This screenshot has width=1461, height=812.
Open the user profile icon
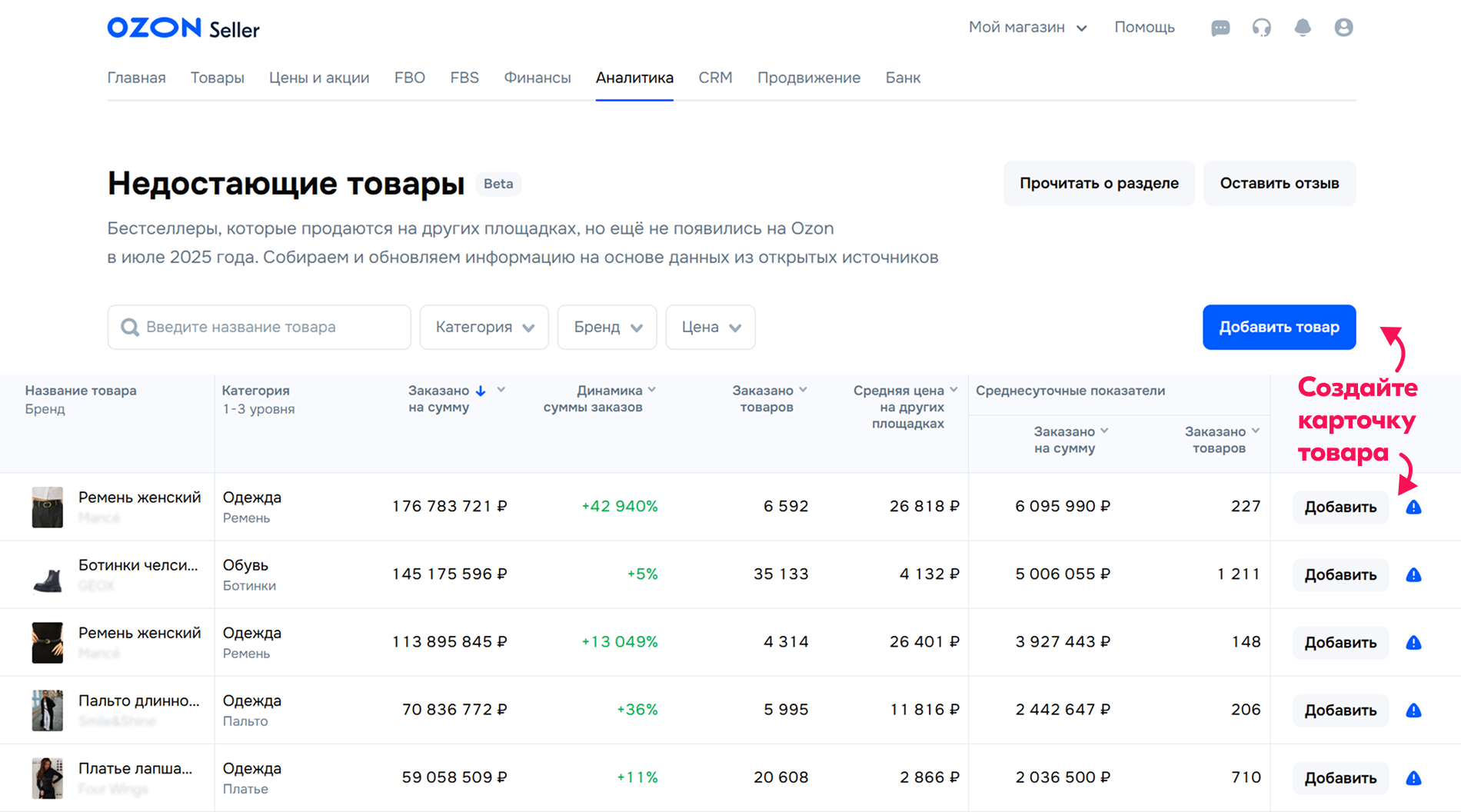[x=1343, y=28]
